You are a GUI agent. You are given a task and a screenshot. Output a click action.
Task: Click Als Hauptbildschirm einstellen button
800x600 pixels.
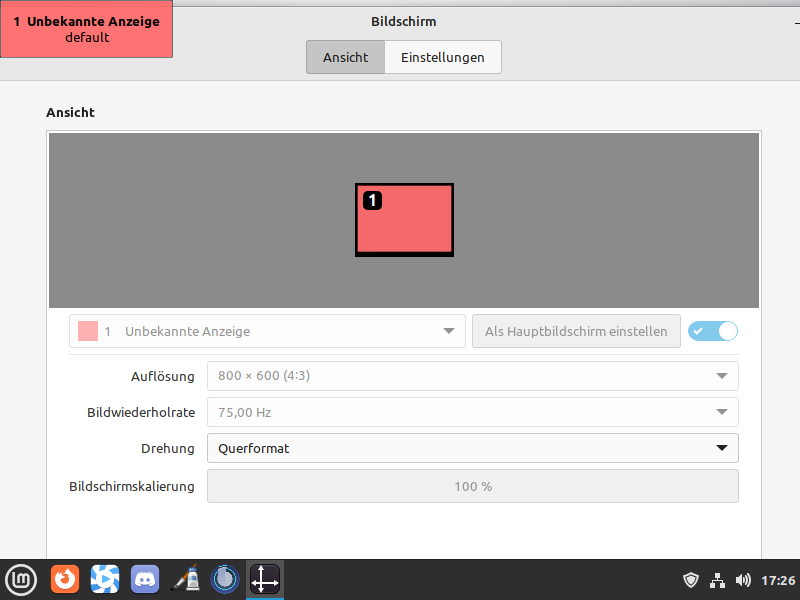[x=576, y=331]
